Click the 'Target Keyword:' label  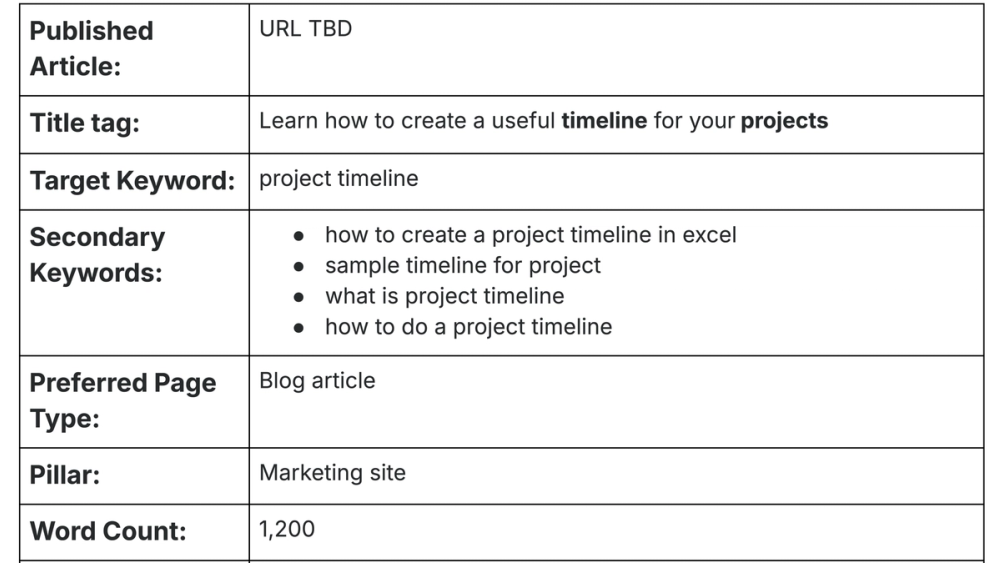(133, 181)
